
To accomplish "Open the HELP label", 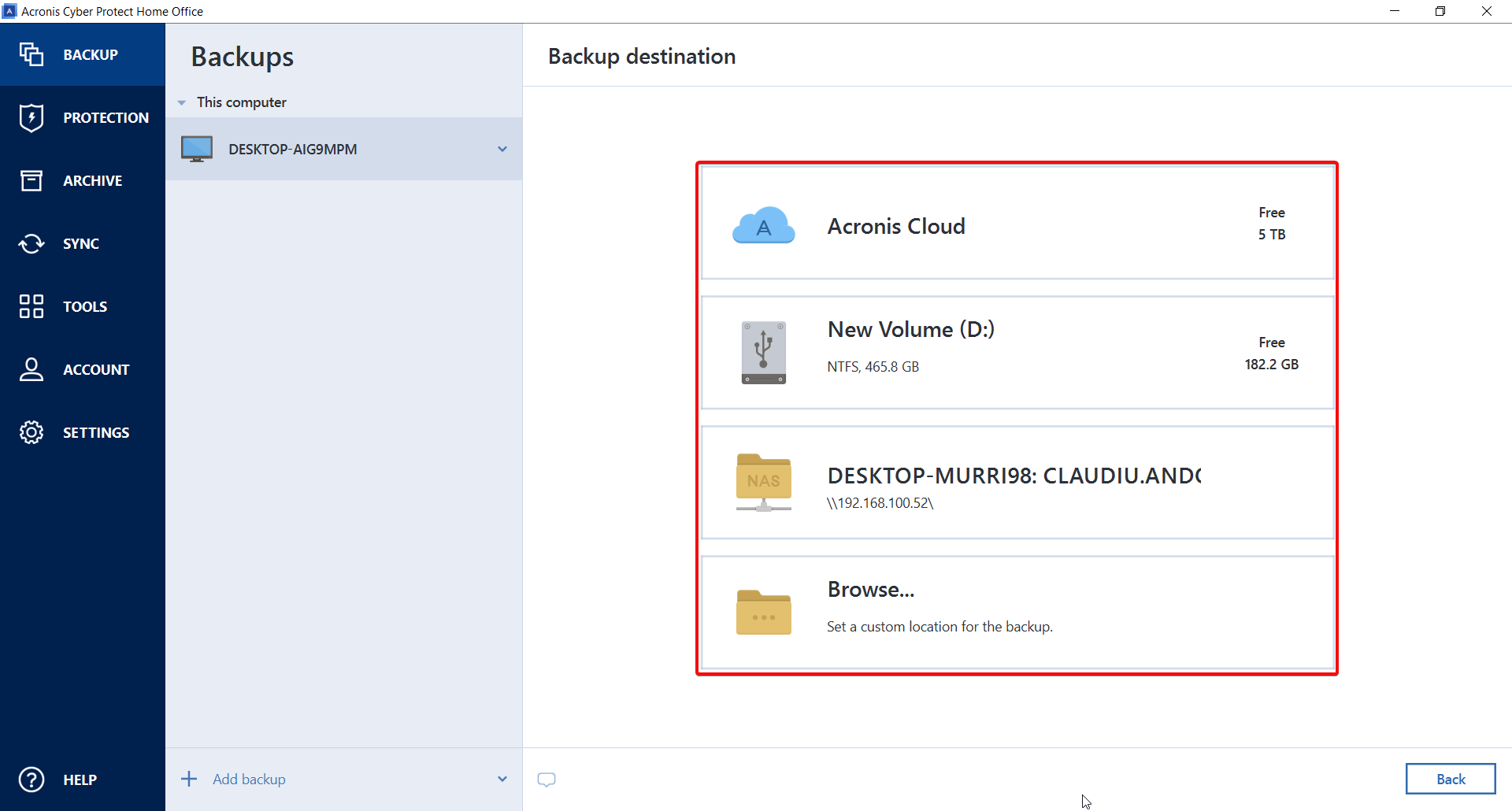I will (x=80, y=780).
